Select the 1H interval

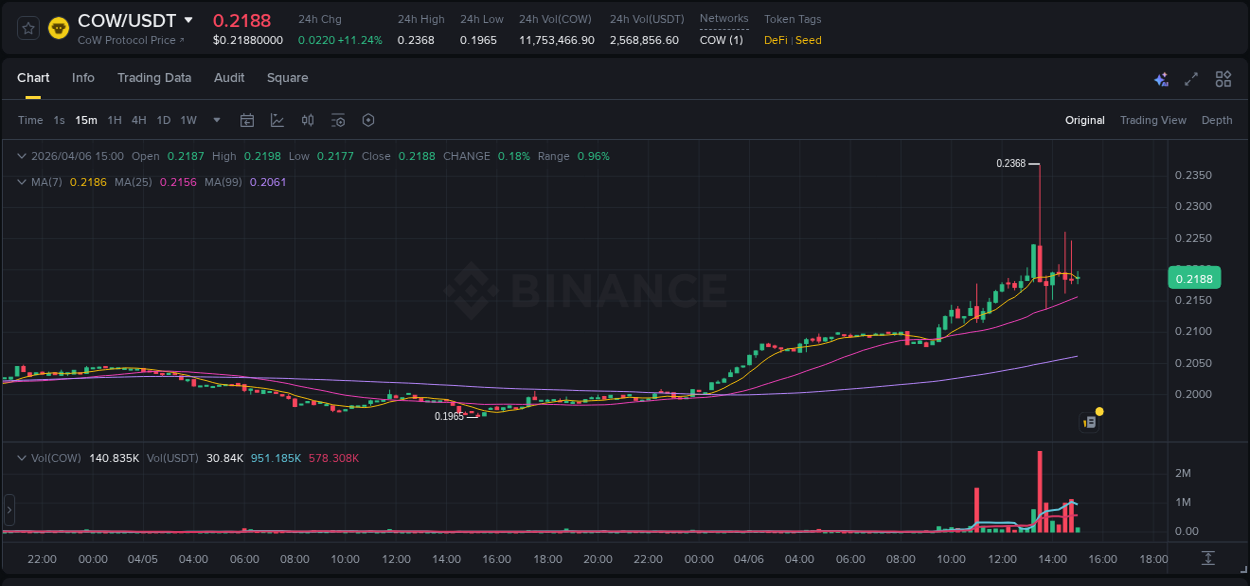click(x=114, y=120)
